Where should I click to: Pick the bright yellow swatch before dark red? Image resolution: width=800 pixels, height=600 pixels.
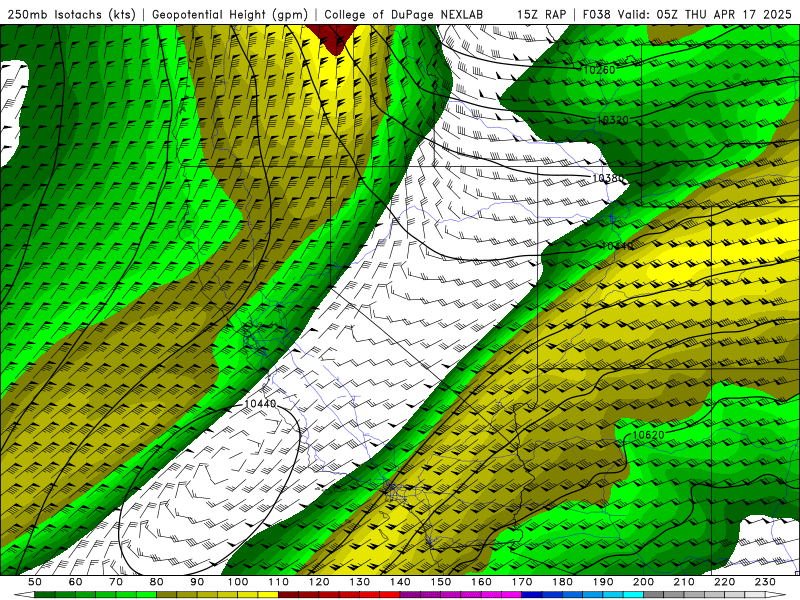tap(268, 595)
